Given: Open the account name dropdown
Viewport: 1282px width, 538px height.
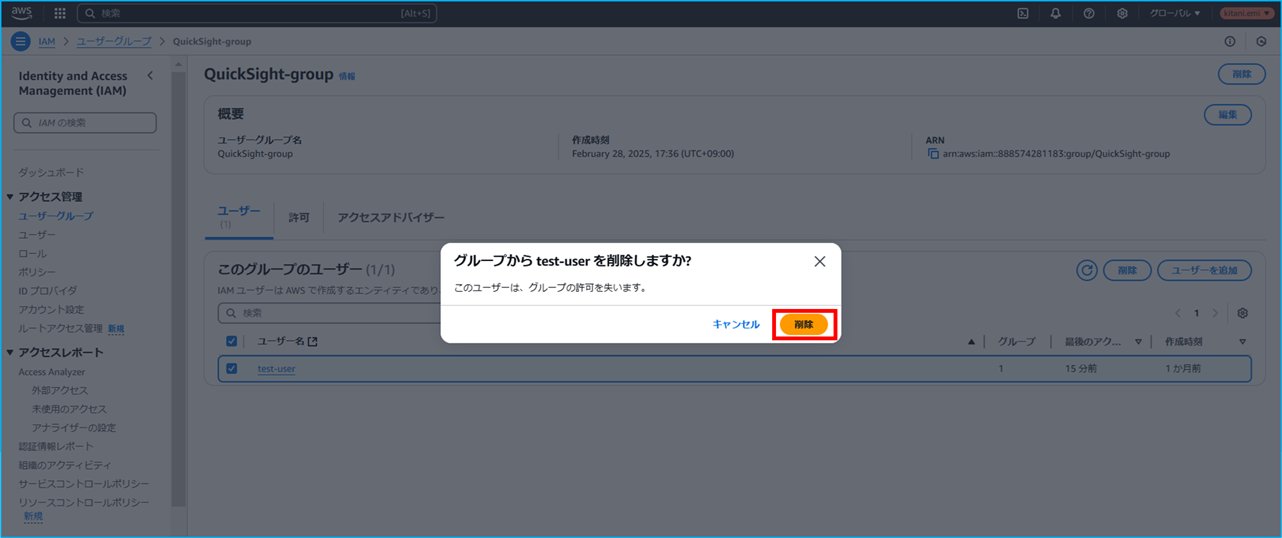Looking at the screenshot, I should pos(1246,13).
